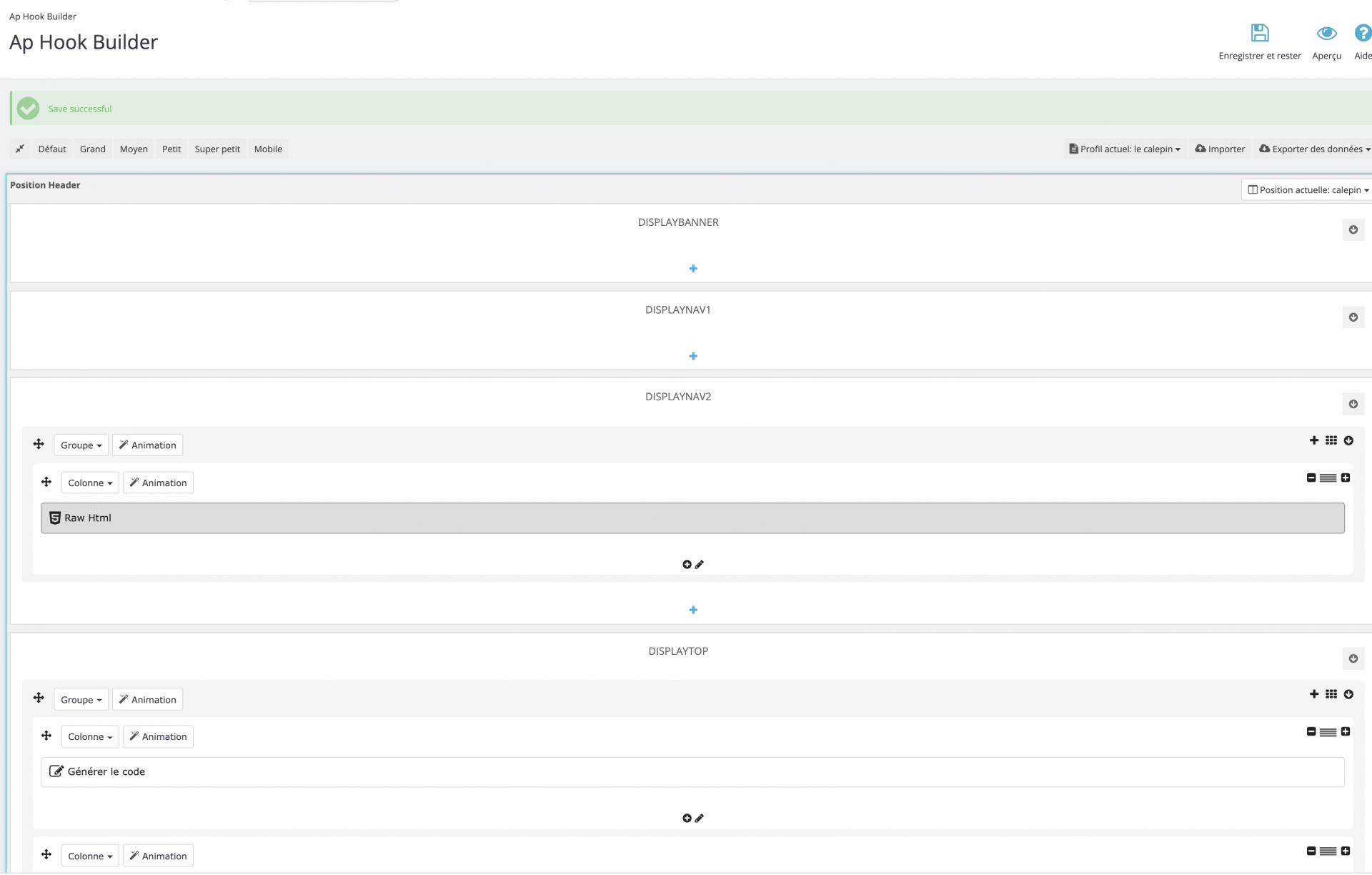Click the Aide help icon
This screenshot has width=1372, height=875.
click(x=1362, y=33)
